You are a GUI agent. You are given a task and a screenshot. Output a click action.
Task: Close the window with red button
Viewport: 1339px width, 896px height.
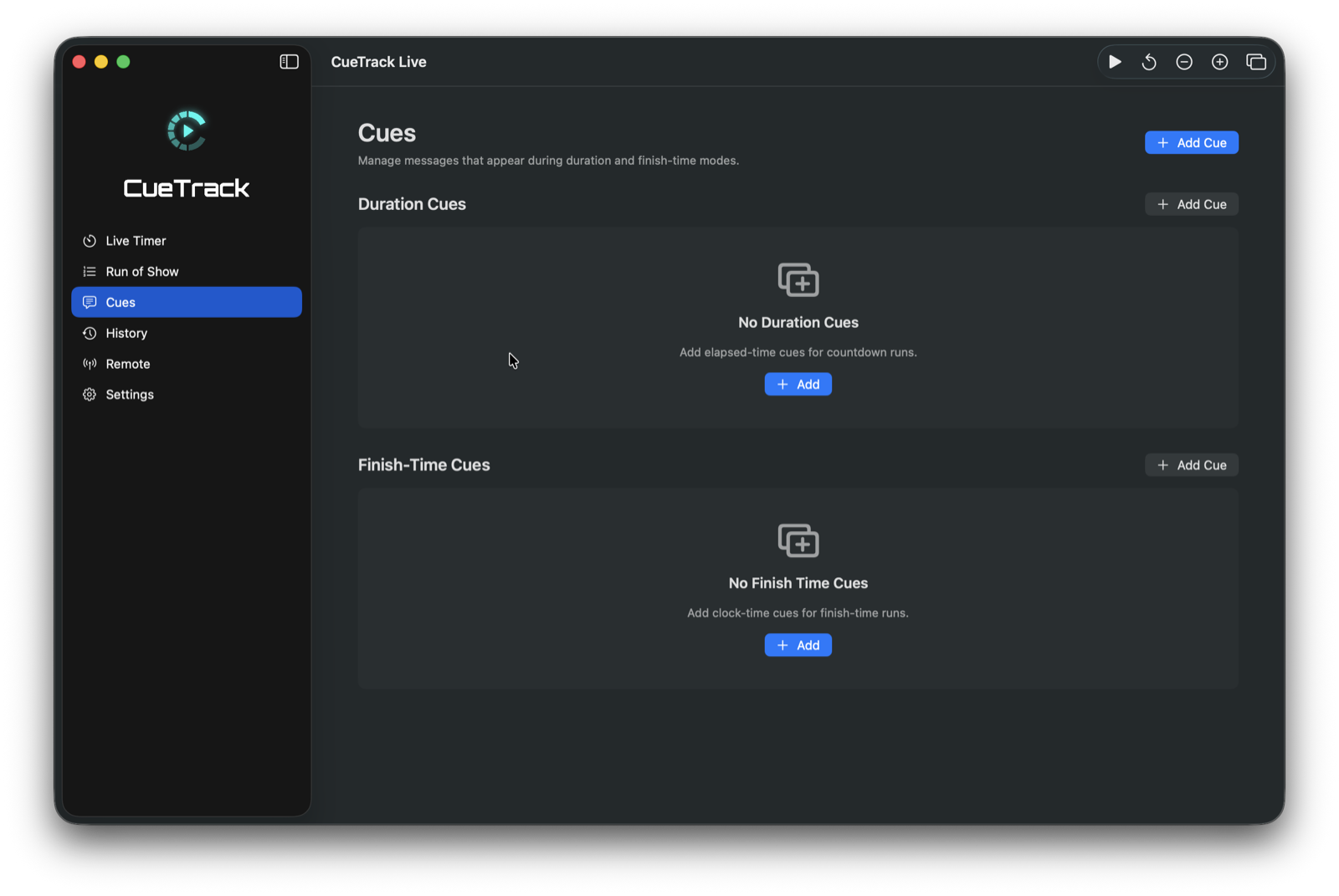[80, 62]
